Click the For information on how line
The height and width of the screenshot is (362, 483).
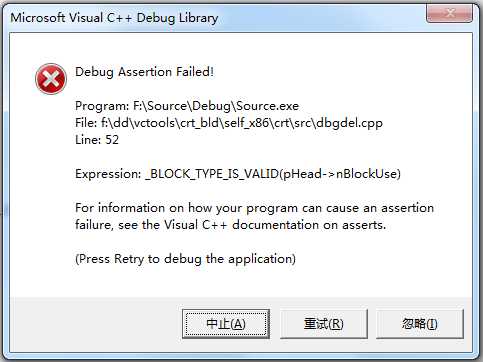[254, 208]
